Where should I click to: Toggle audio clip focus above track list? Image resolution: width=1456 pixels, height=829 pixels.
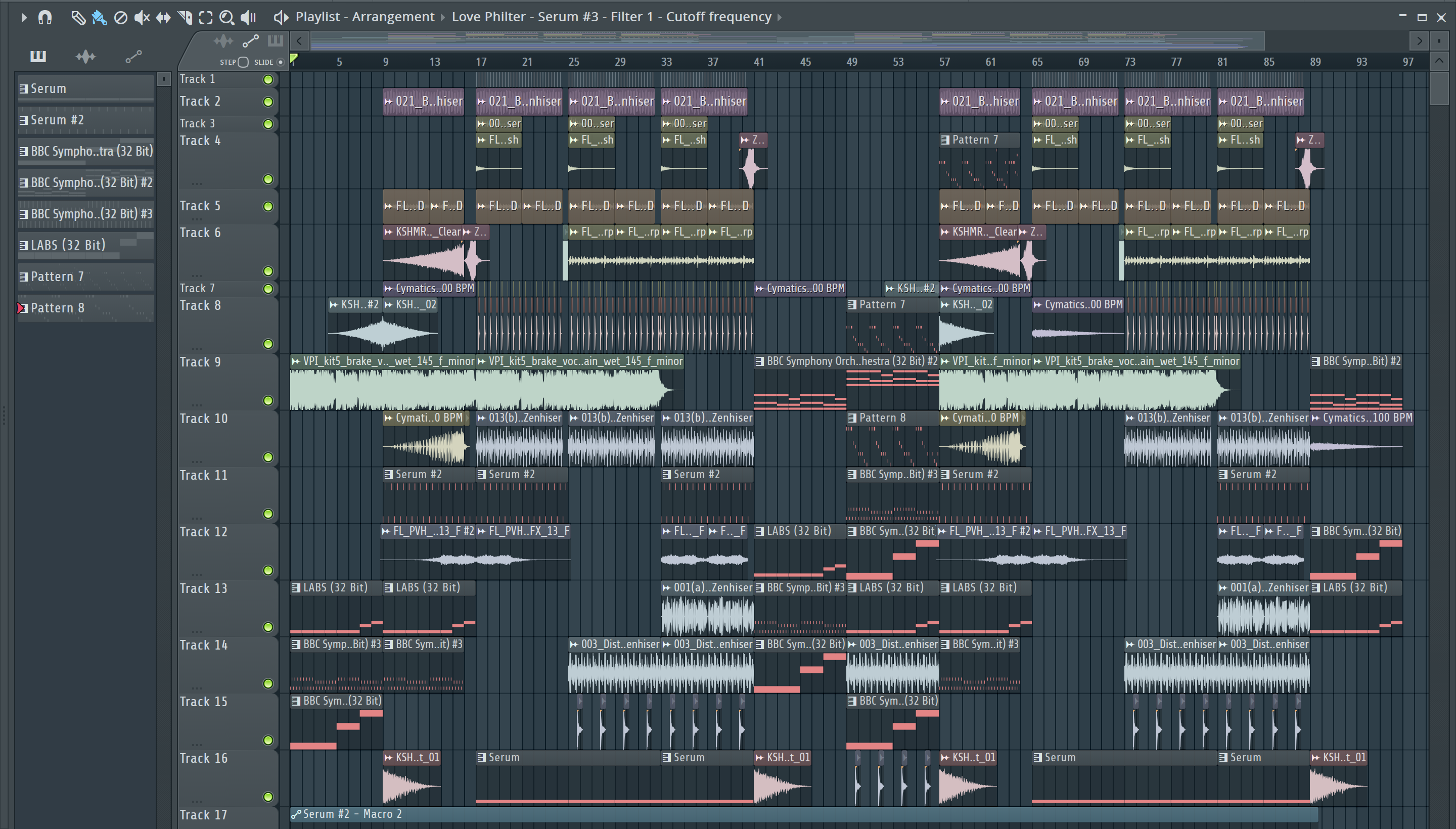pyautogui.click(x=223, y=40)
